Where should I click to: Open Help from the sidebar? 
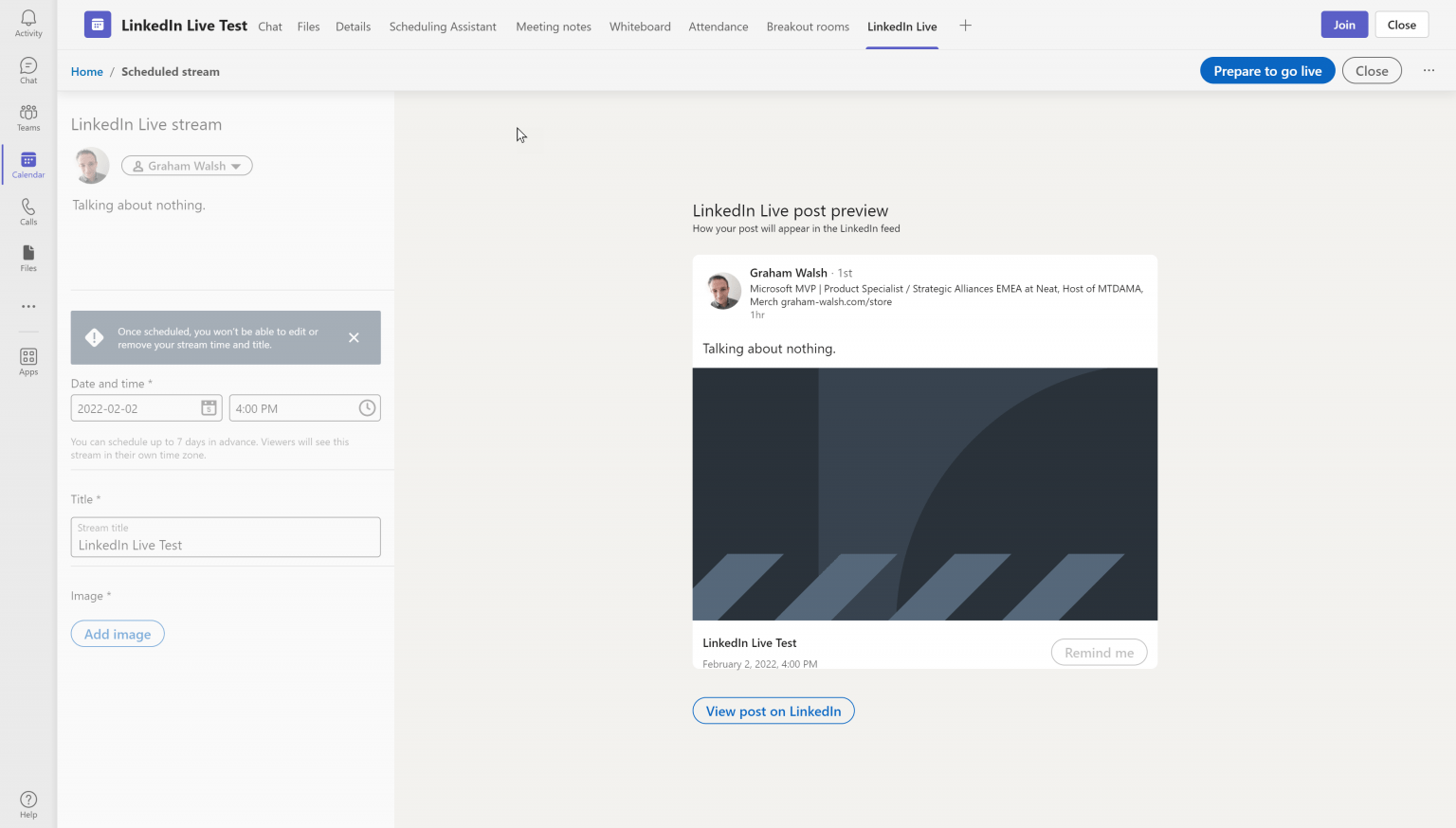pyautogui.click(x=27, y=804)
